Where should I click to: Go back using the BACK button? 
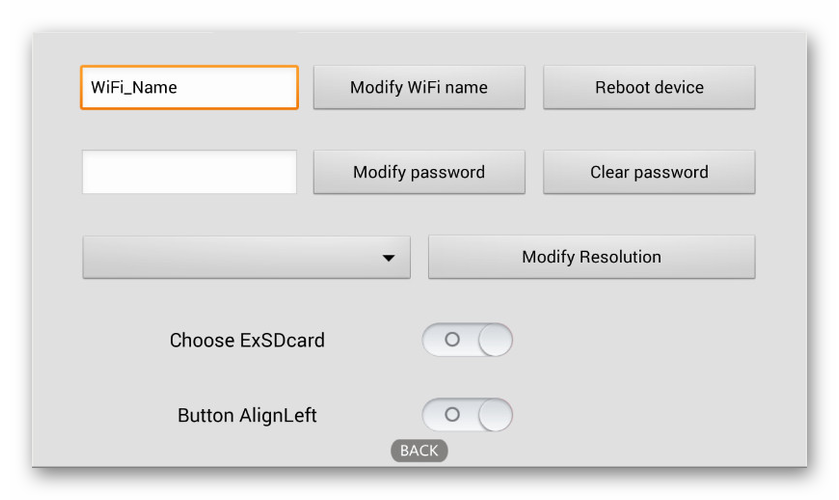419,451
